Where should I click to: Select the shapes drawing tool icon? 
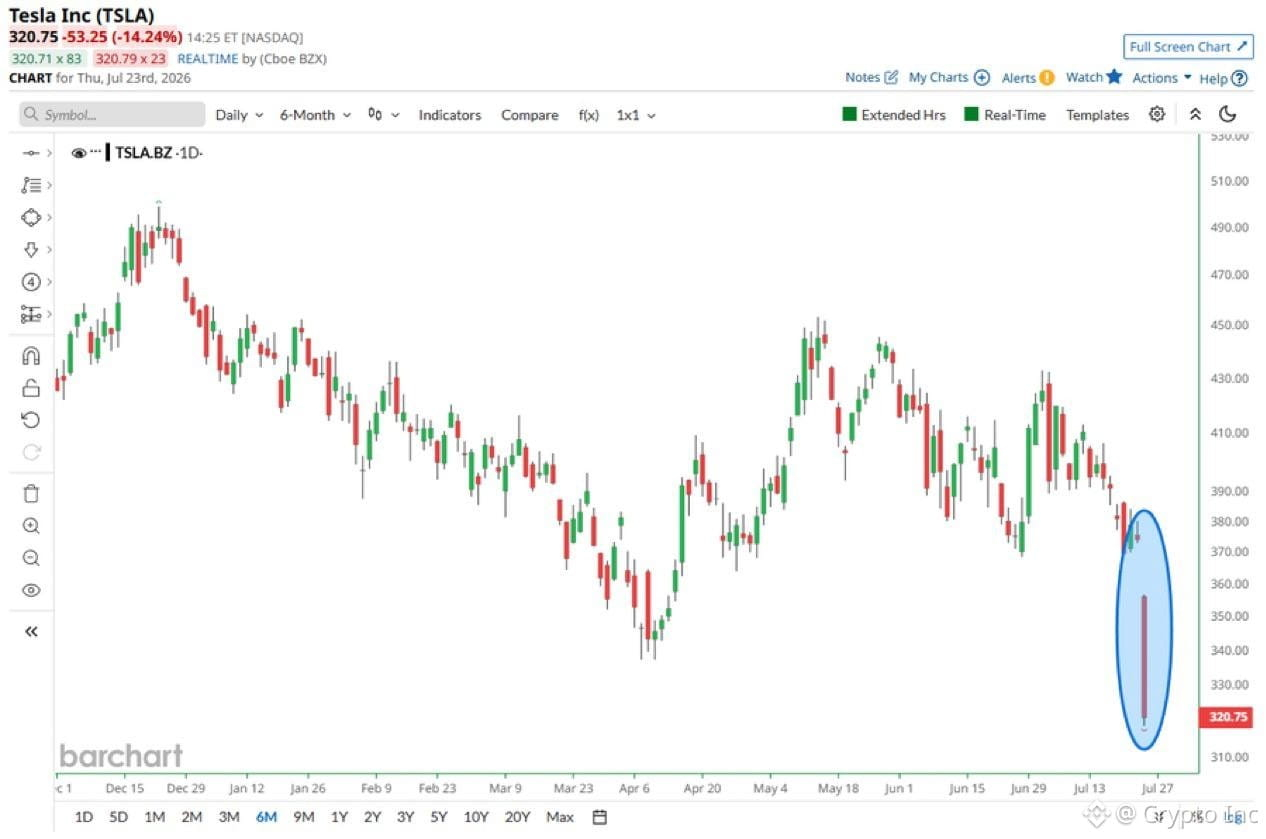pos(30,217)
